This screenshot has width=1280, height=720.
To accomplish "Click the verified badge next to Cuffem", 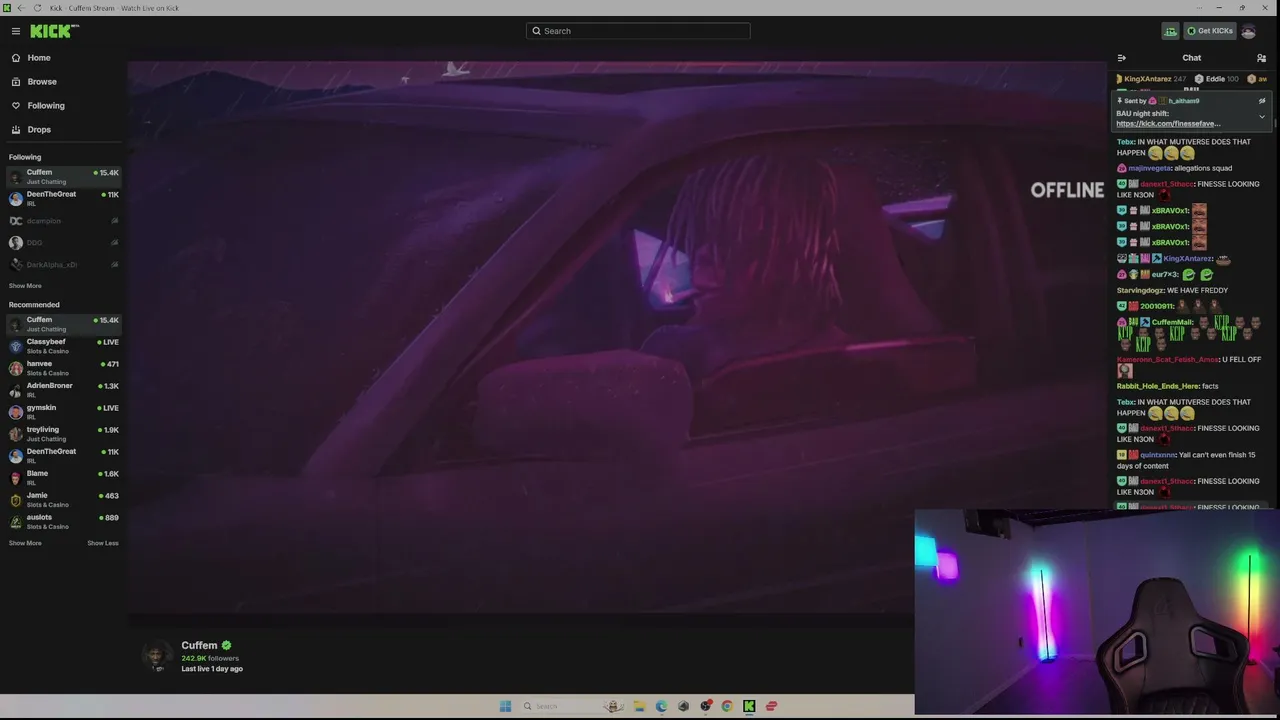I will click(x=227, y=646).
